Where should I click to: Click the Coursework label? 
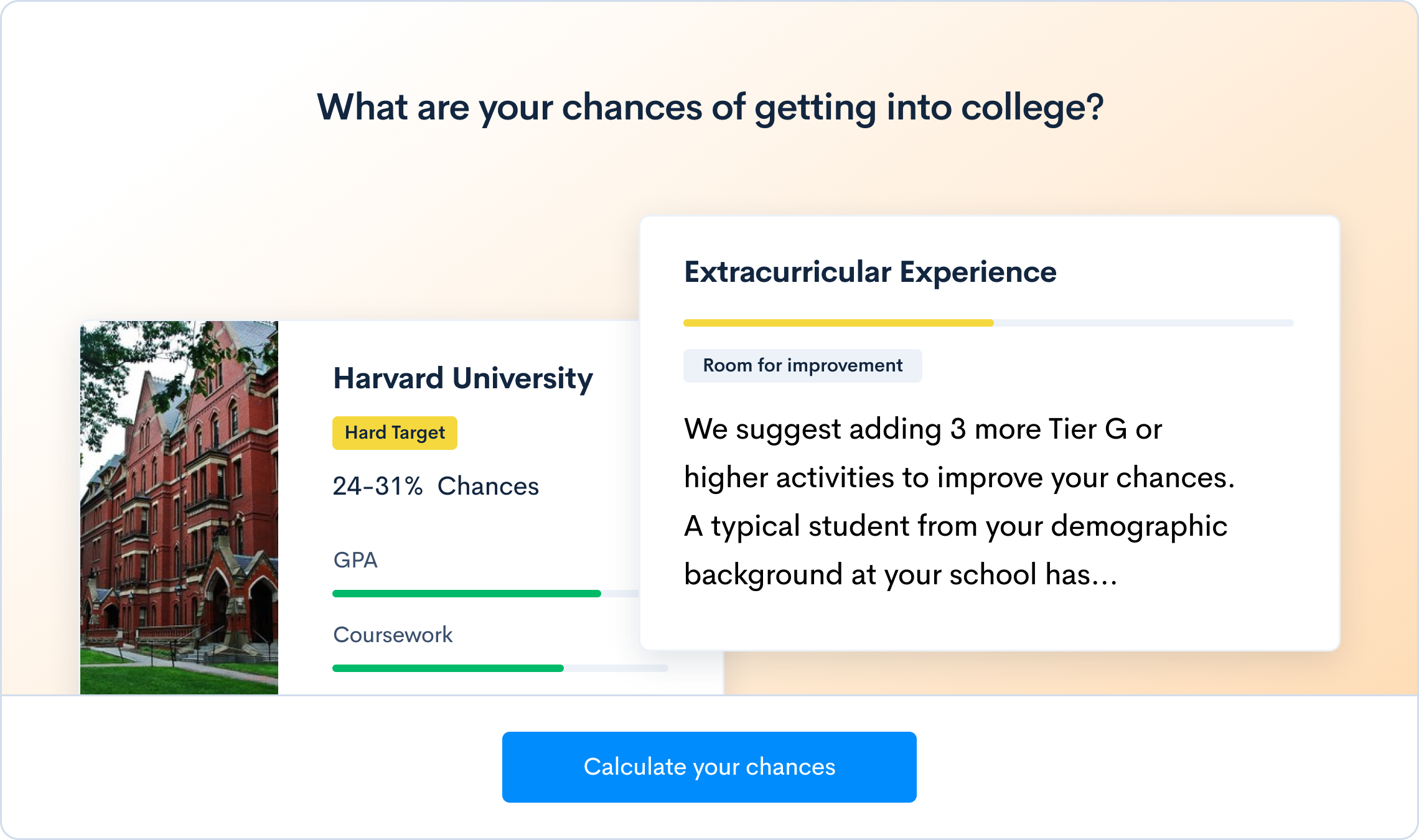coord(393,635)
